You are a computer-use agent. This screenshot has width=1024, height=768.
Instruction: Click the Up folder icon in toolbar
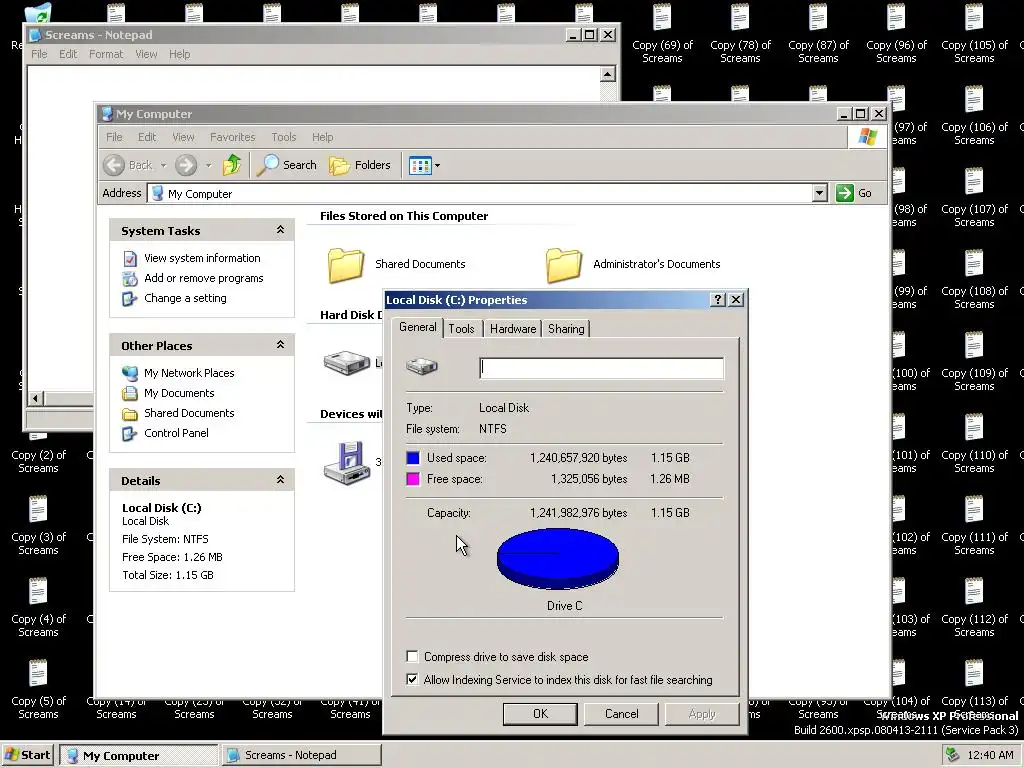tap(232, 165)
